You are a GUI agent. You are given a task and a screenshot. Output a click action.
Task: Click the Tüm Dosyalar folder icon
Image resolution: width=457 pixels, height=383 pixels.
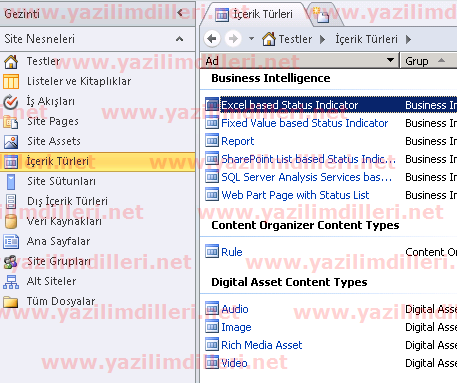(11, 302)
